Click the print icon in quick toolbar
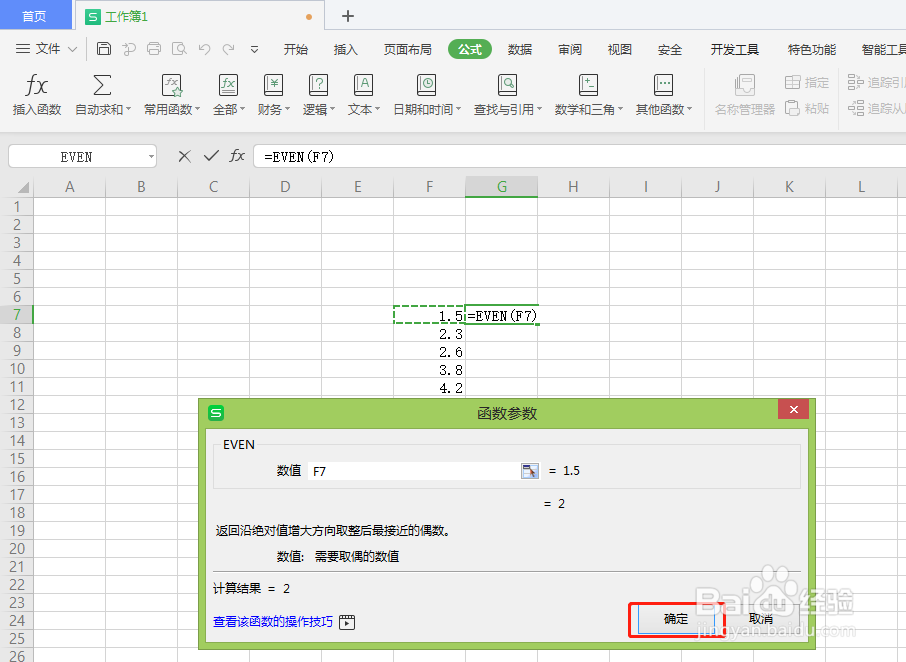Image resolution: width=906 pixels, height=662 pixels. click(154, 49)
